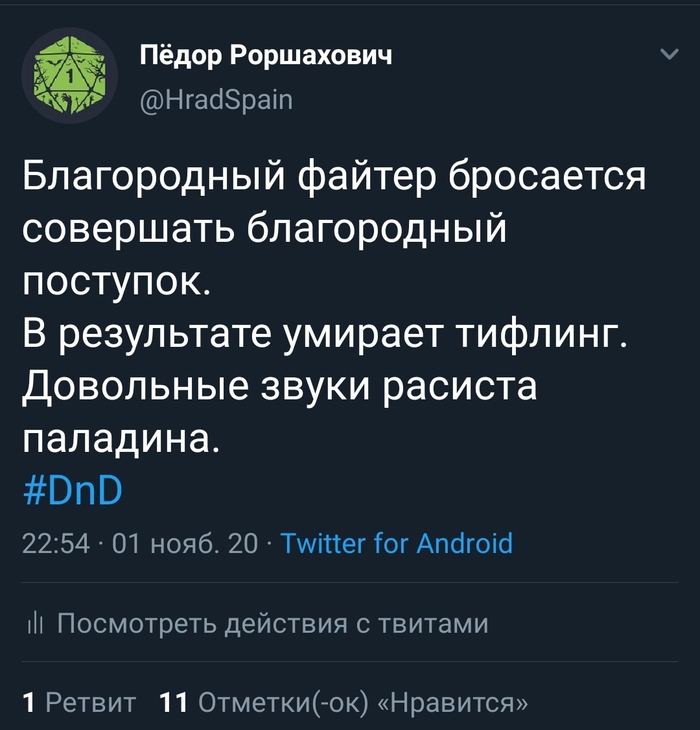This screenshot has height=730, width=700.
Task: Click the retweet count number 1
Action: pyautogui.click(x=29, y=702)
